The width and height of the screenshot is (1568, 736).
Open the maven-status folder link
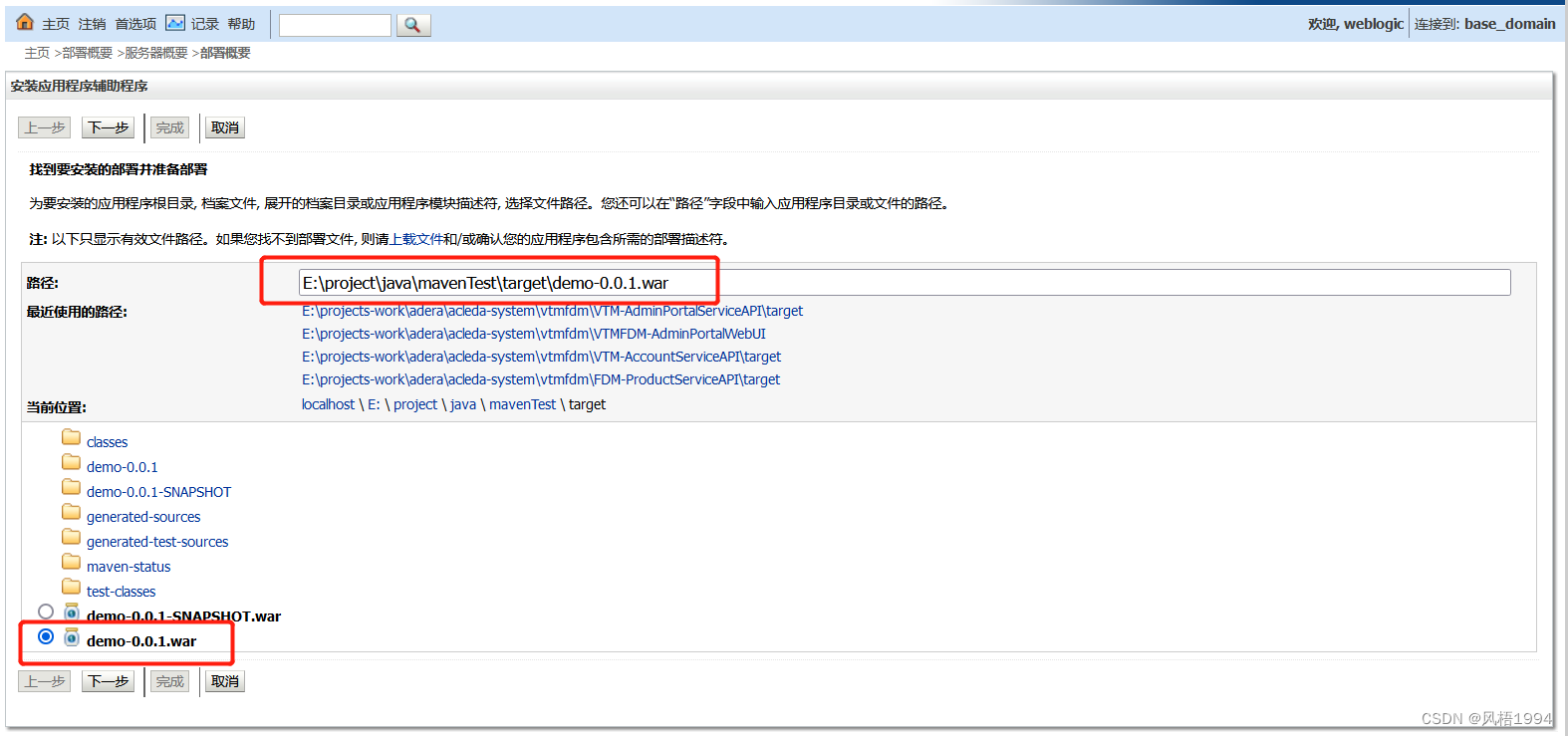click(x=129, y=567)
